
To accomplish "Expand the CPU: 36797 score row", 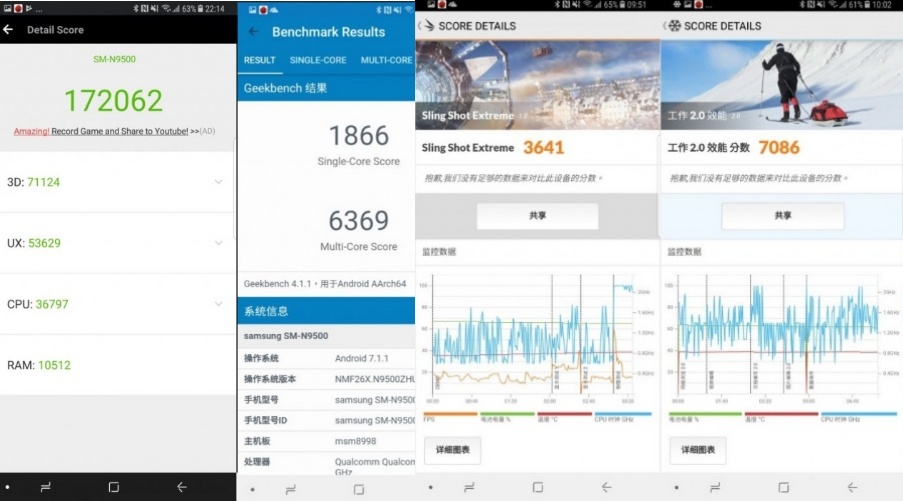I will (117, 304).
